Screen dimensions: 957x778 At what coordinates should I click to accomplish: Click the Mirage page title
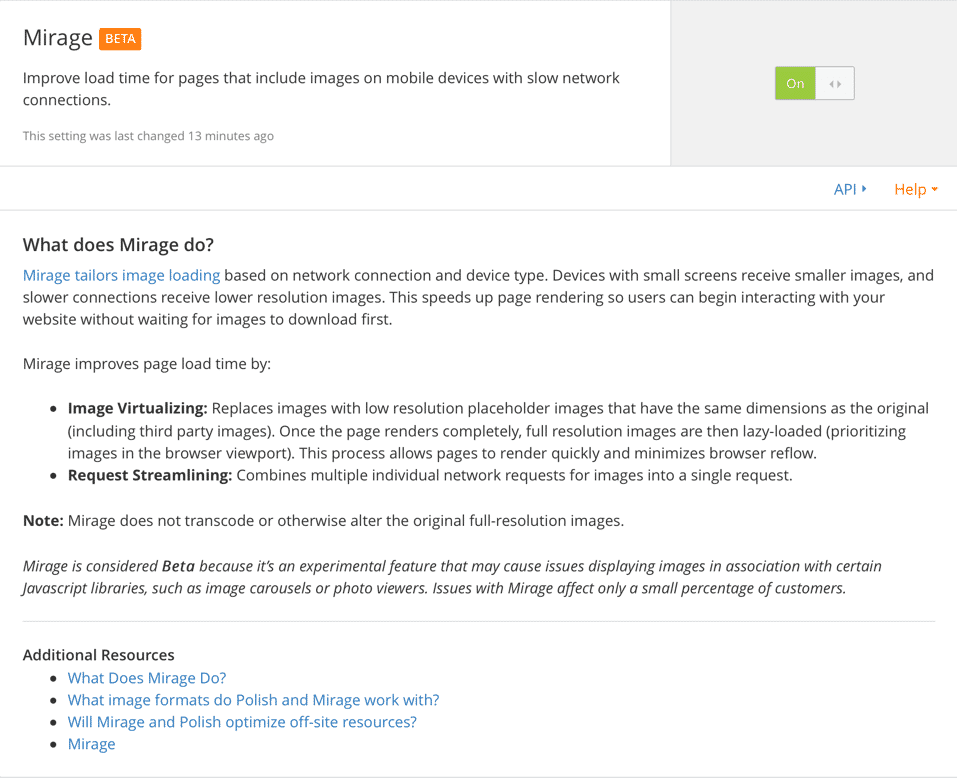click(x=58, y=38)
